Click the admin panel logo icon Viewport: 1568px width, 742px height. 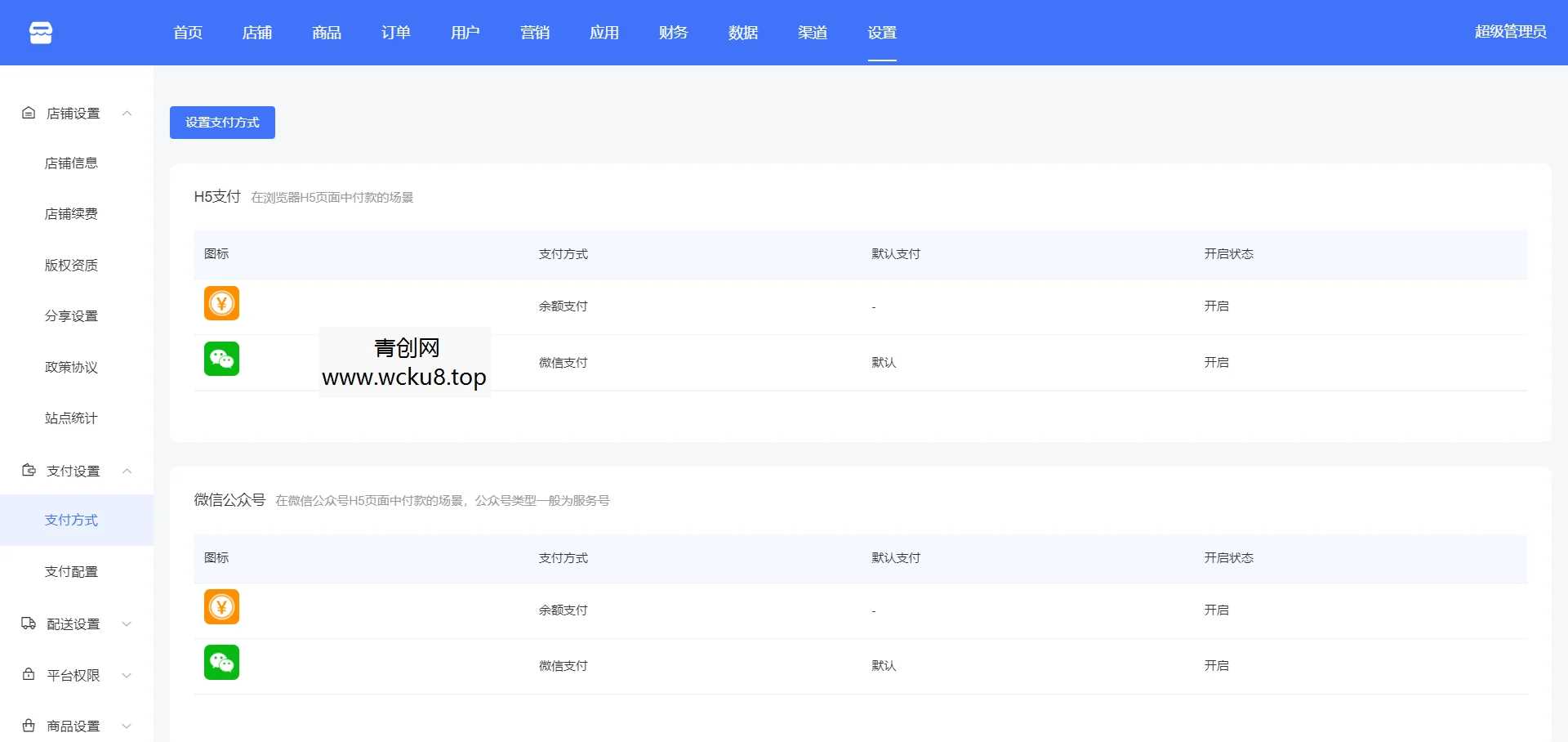[38, 32]
